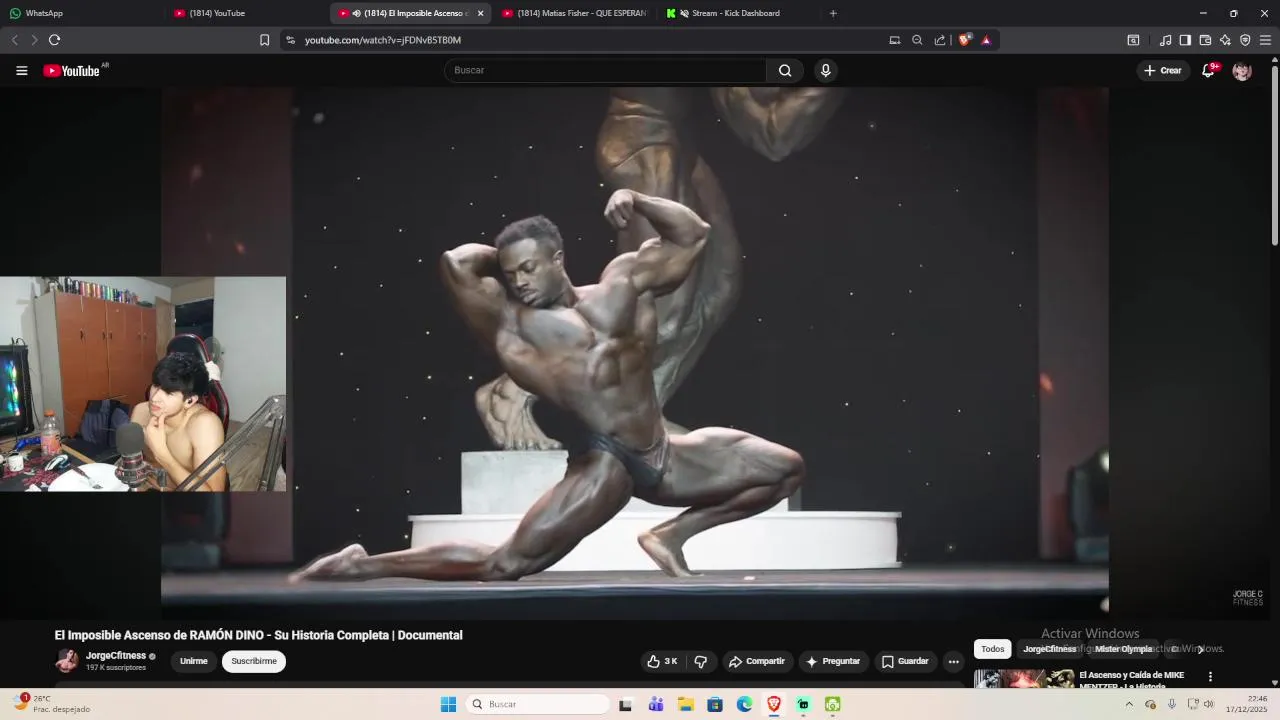Close the El Imposible Ascenso tab
The height and width of the screenshot is (720, 1280).
pyautogui.click(x=480, y=13)
